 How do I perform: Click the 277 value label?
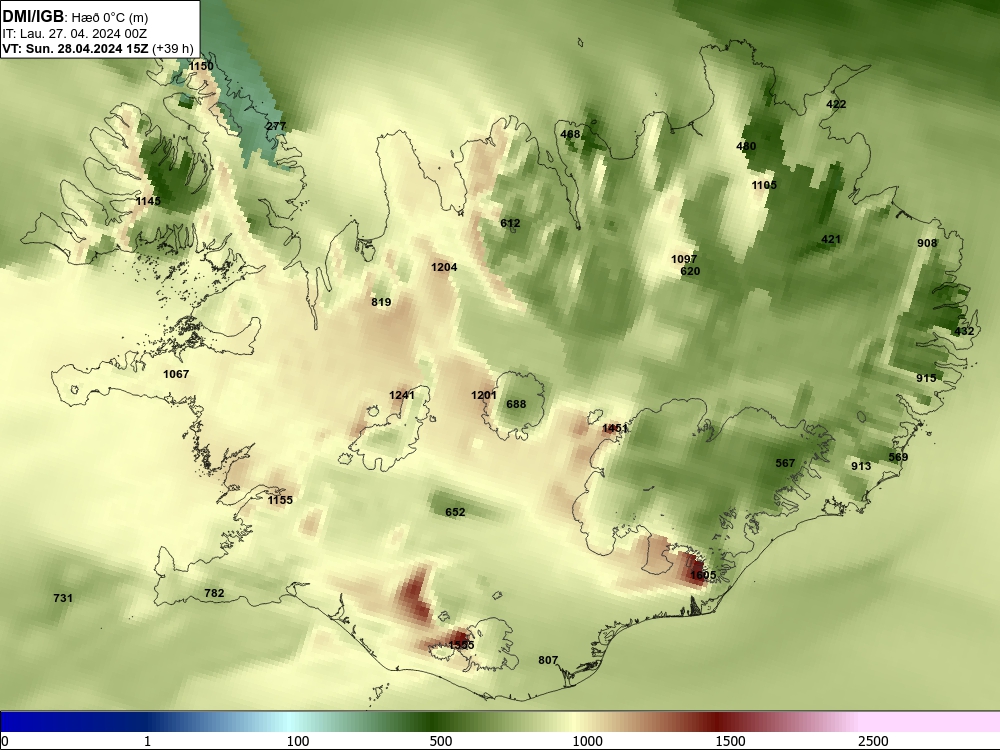coord(276,126)
